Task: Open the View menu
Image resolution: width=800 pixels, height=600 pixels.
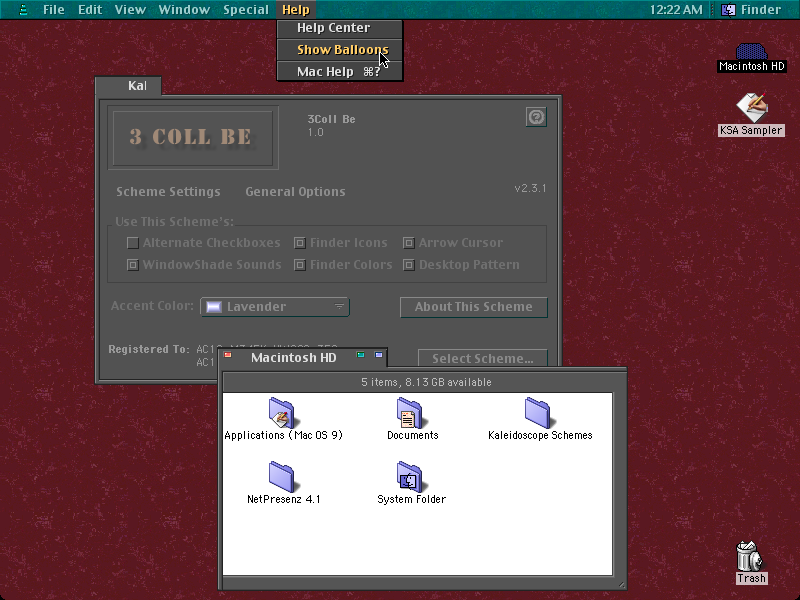Action: (x=130, y=10)
